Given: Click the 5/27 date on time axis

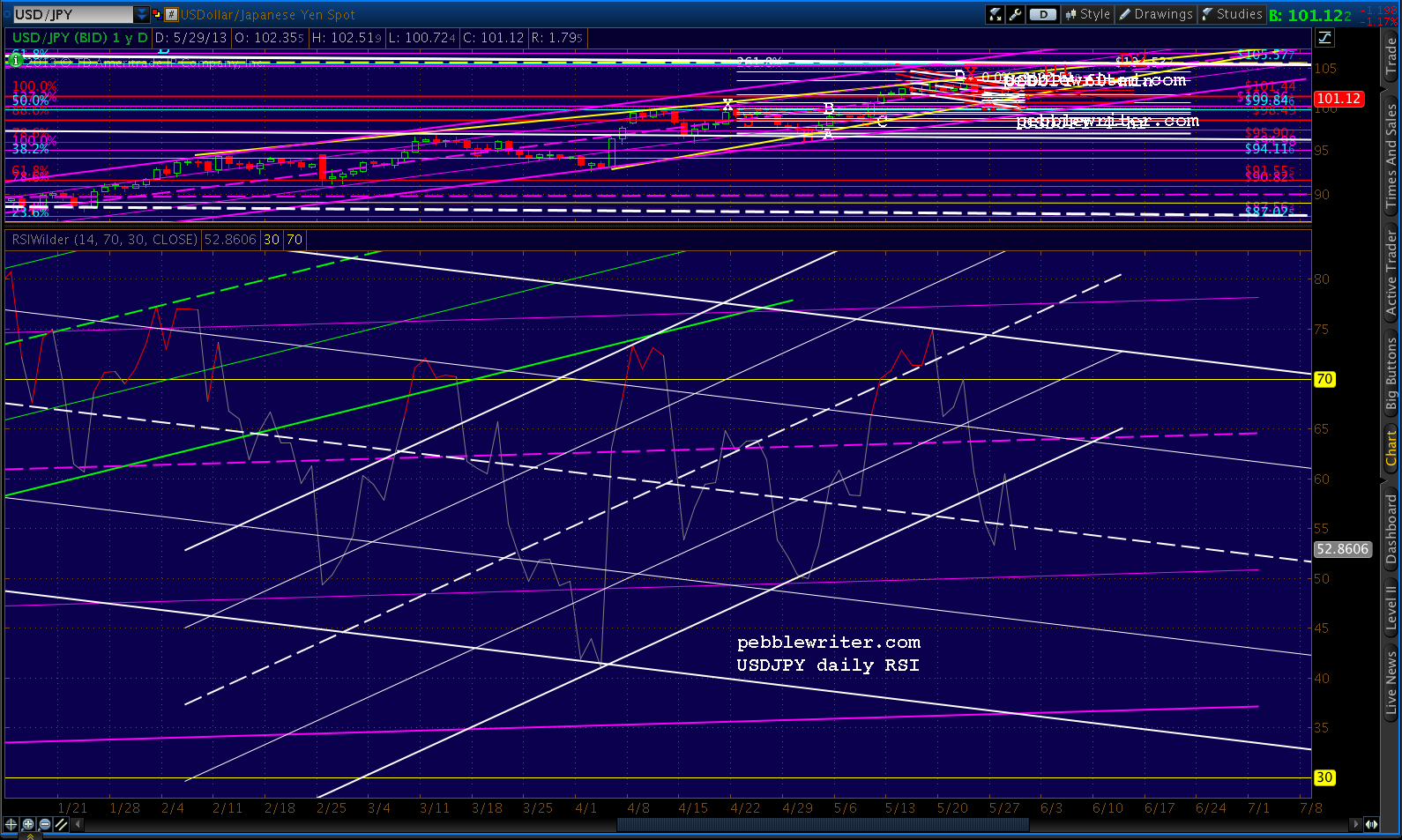Looking at the screenshot, I should [x=1004, y=807].
